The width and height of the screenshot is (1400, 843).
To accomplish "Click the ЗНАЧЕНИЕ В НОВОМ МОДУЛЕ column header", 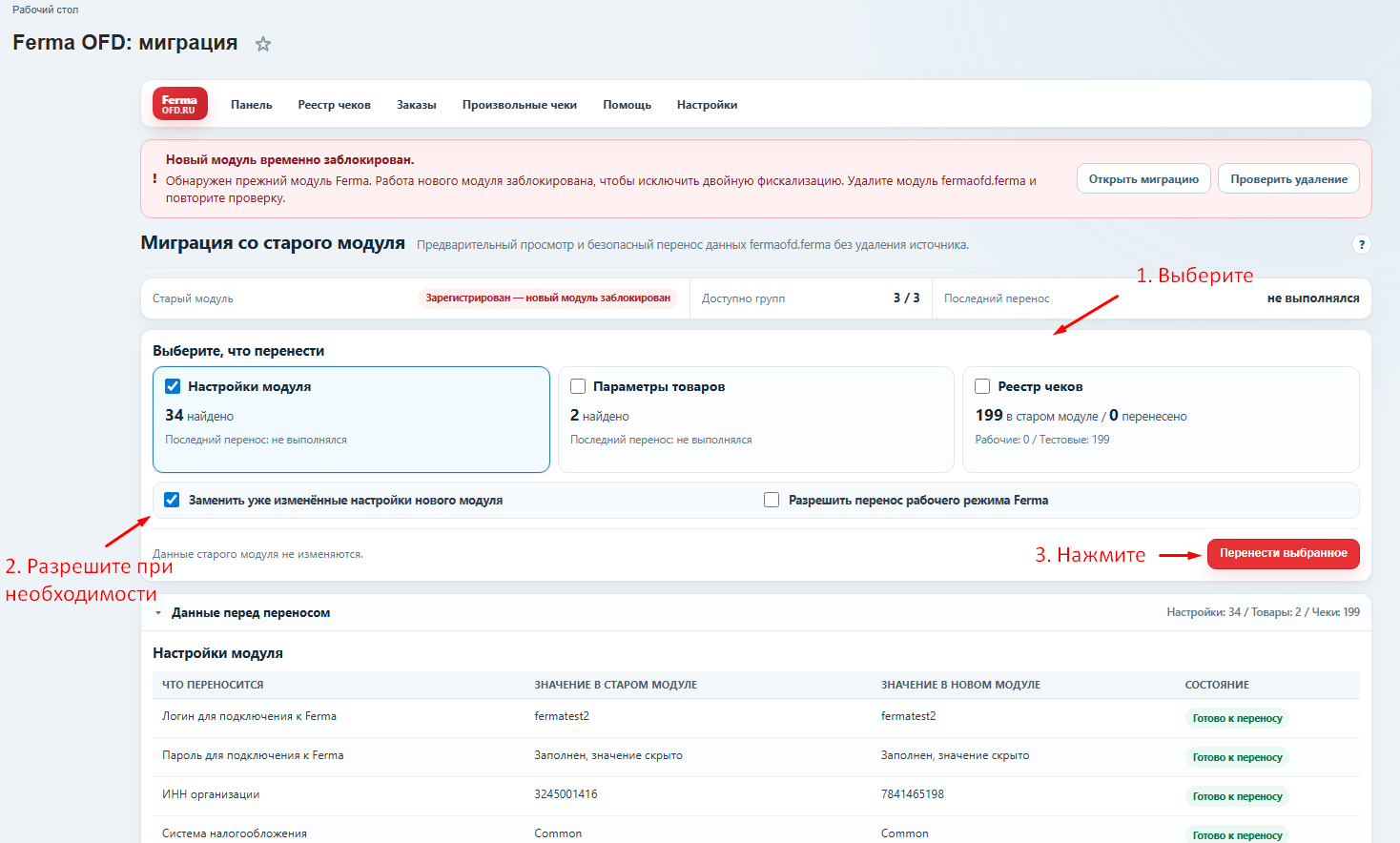I will pos(960,685).
